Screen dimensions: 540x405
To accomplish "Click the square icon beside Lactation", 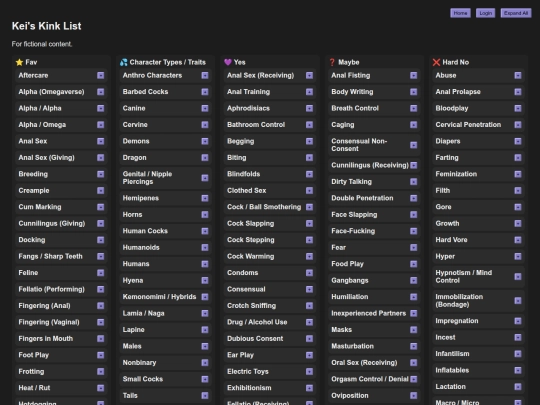I will click(x=518, y=386).
